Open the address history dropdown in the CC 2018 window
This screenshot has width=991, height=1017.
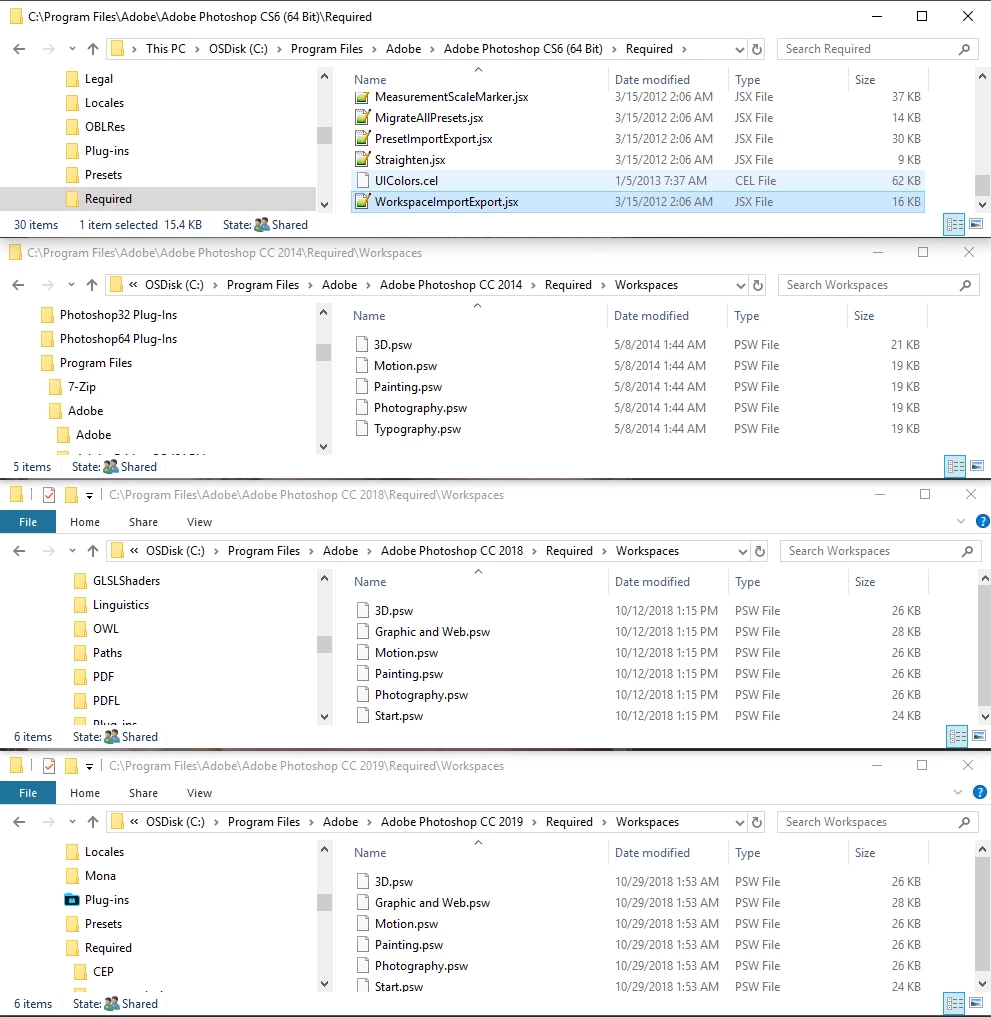pyautogui.click(x=742, y=551)
